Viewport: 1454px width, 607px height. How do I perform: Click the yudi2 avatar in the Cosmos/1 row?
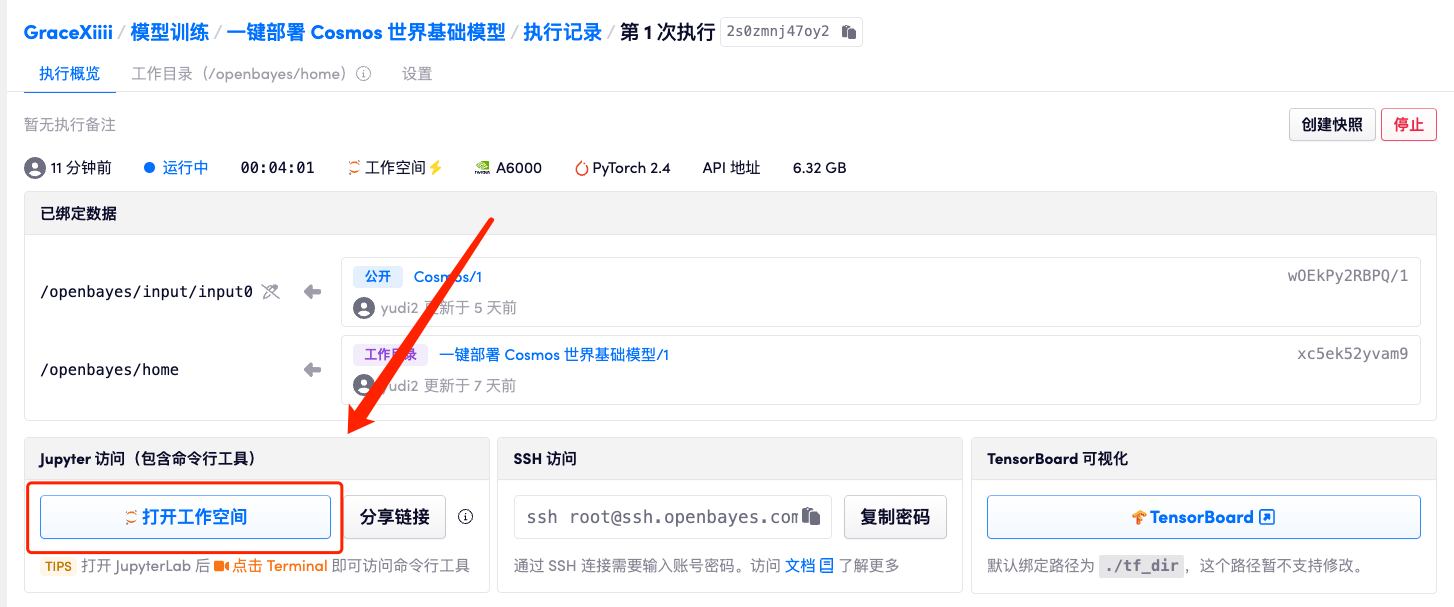point(364,308)
